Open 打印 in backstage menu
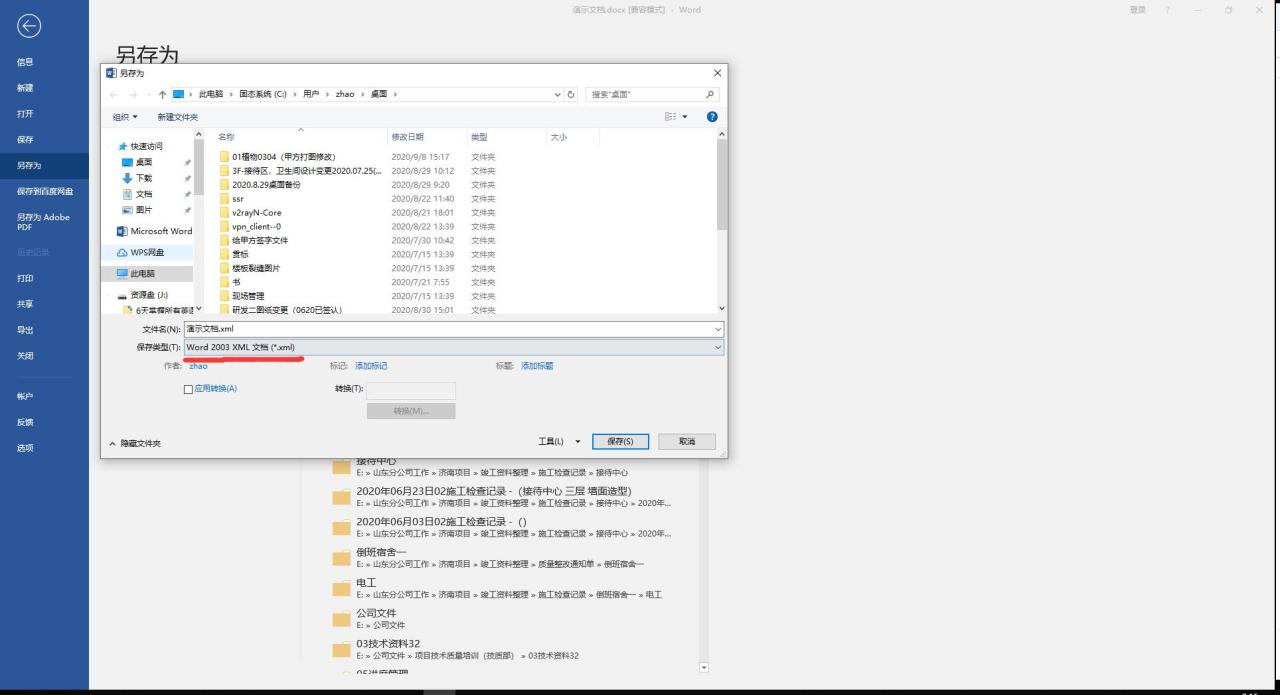Screen dimensions: 1280x695 click(25, 278)
